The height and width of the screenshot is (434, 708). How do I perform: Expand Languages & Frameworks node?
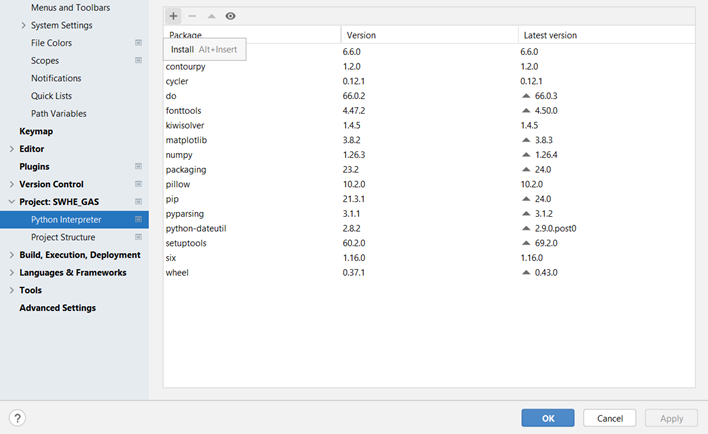pos(12,273)
